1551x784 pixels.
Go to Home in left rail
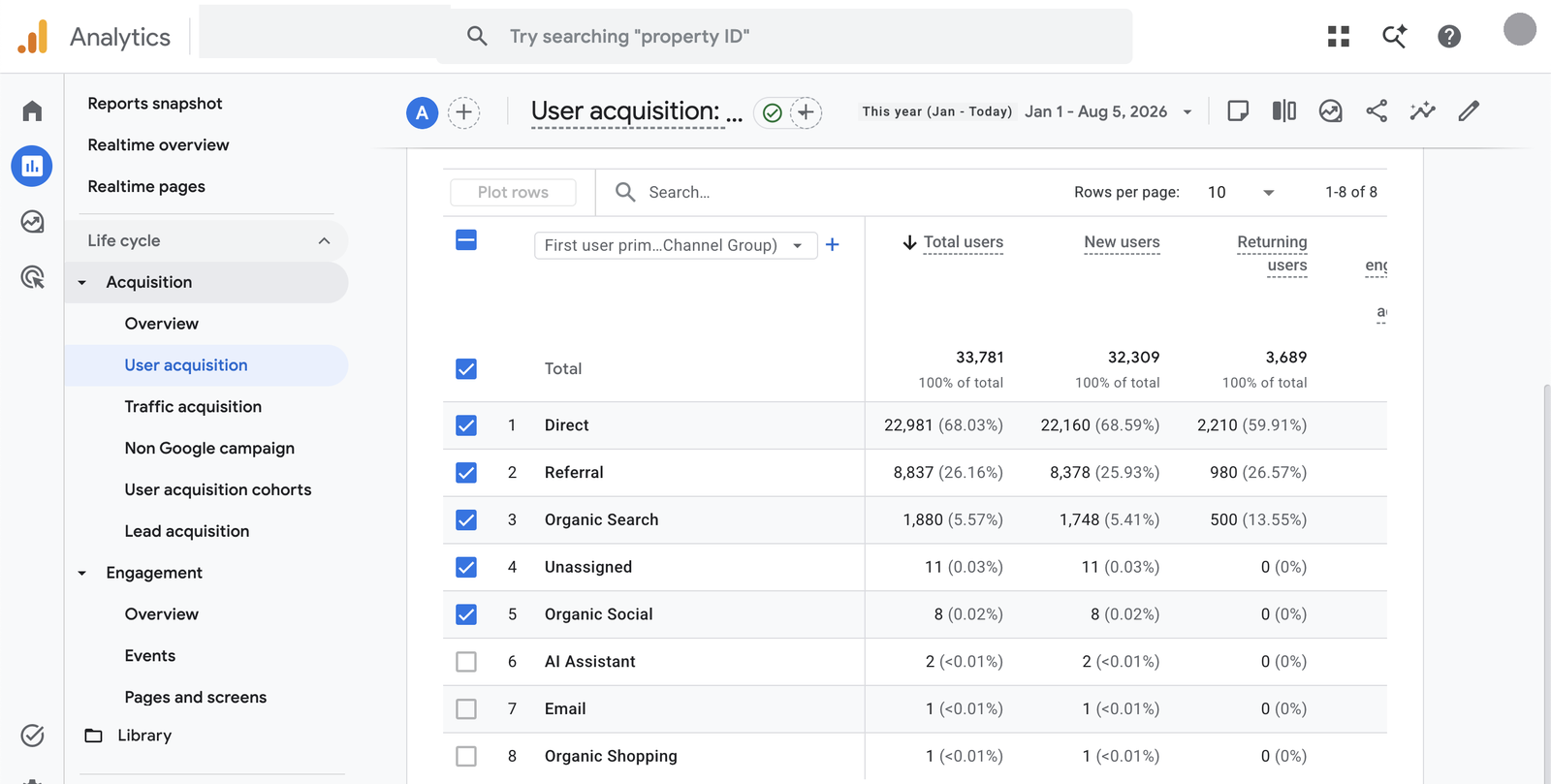(32, 110)
